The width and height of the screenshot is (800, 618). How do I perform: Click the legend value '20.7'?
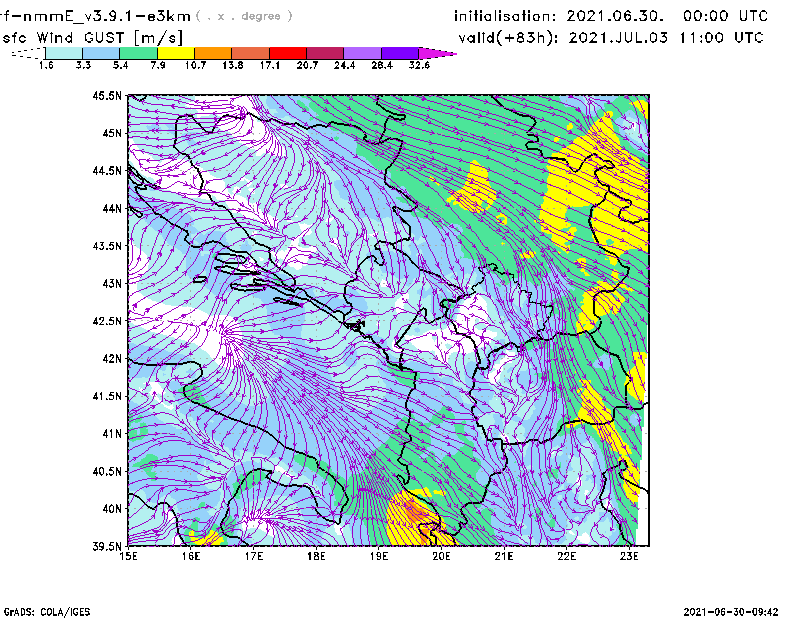point(307,65)
